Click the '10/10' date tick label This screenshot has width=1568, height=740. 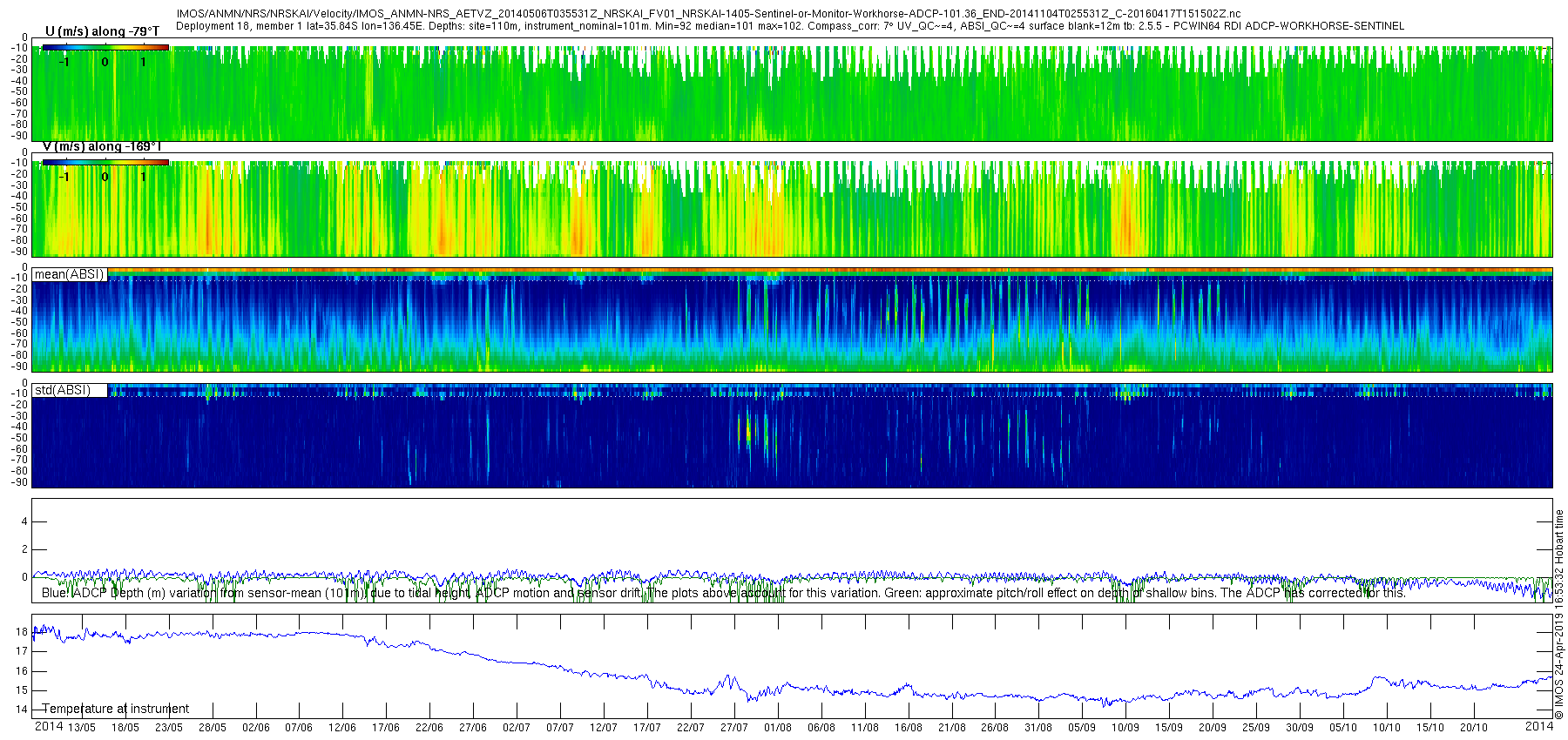click(x=1387, y=727)
